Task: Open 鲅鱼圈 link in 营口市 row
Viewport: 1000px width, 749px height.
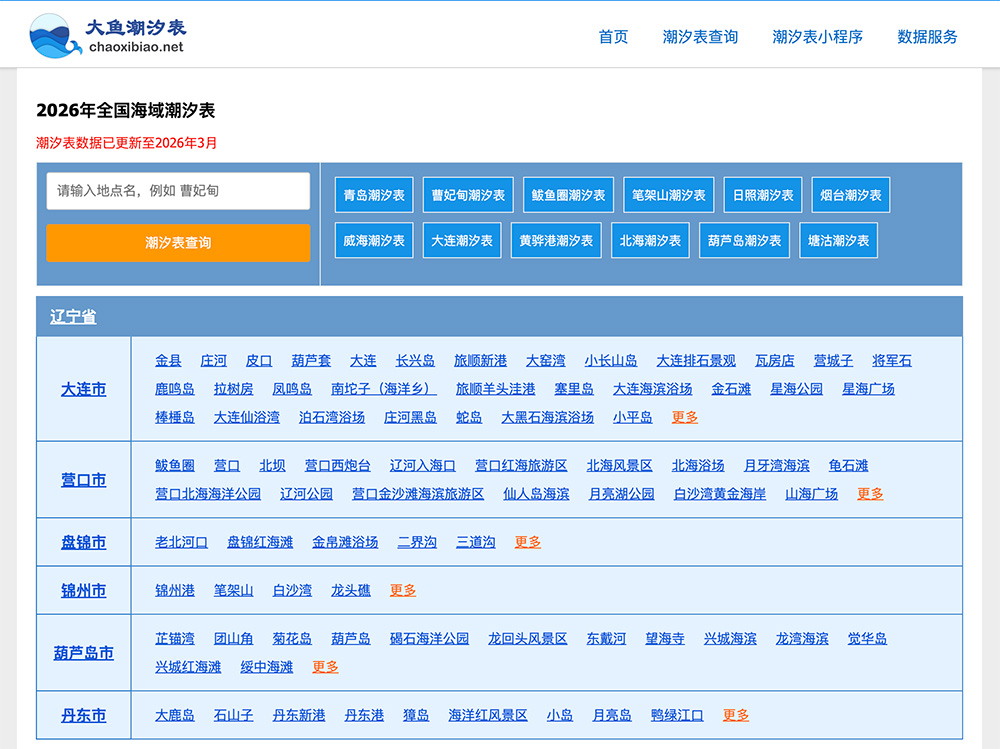Action: [x=175, y=466]
